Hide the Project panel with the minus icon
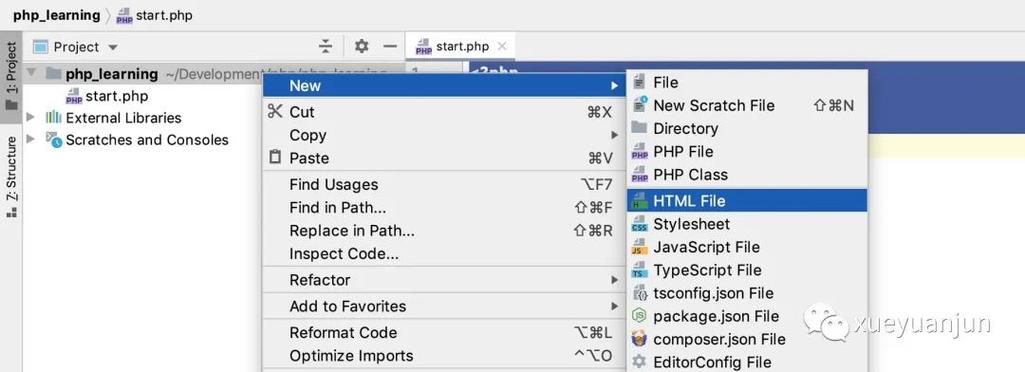 [x=390, y=46]
